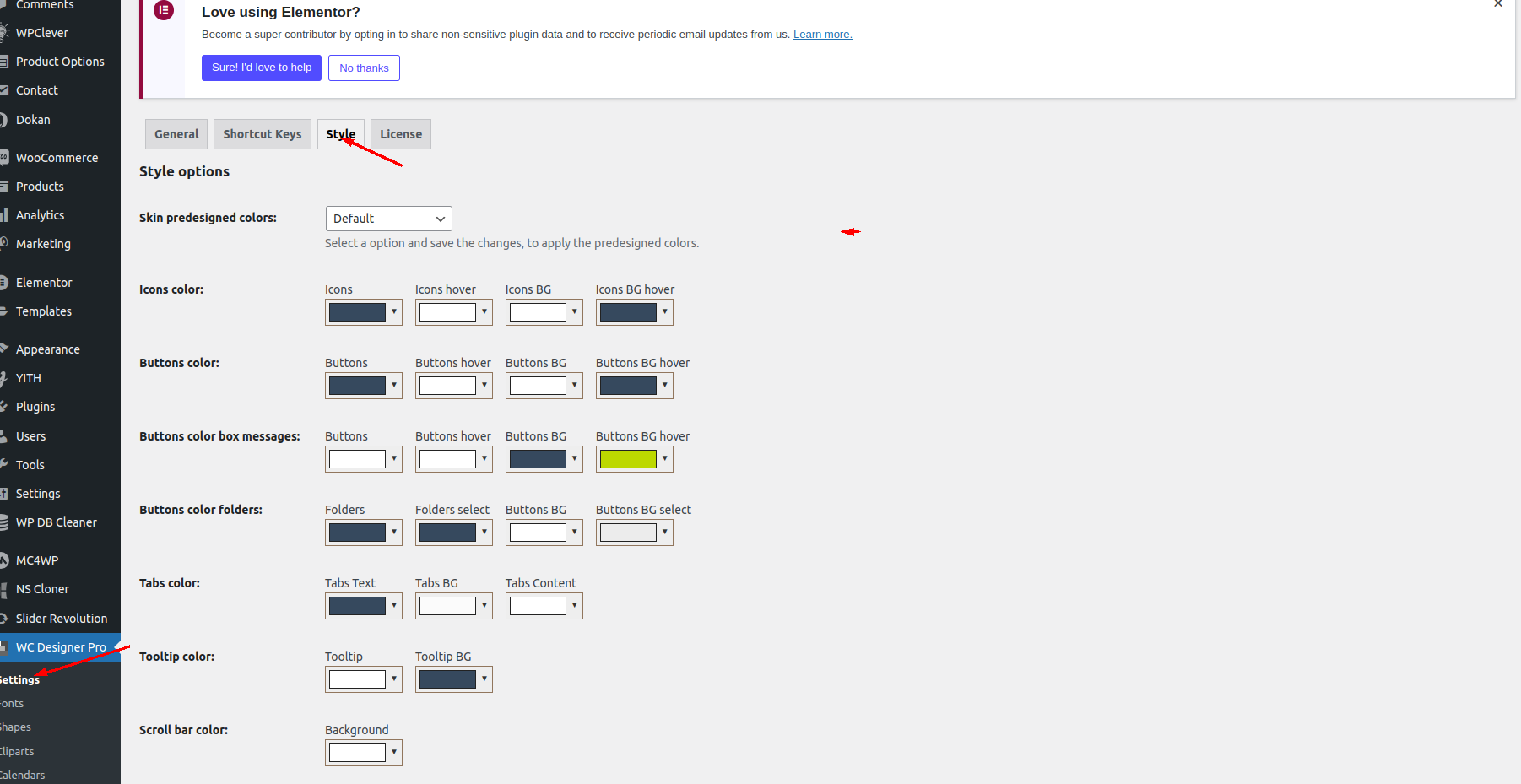This screenshot has height=784, width=1521.
Task: Open Shapes submenu item
Action: [15, 727]
